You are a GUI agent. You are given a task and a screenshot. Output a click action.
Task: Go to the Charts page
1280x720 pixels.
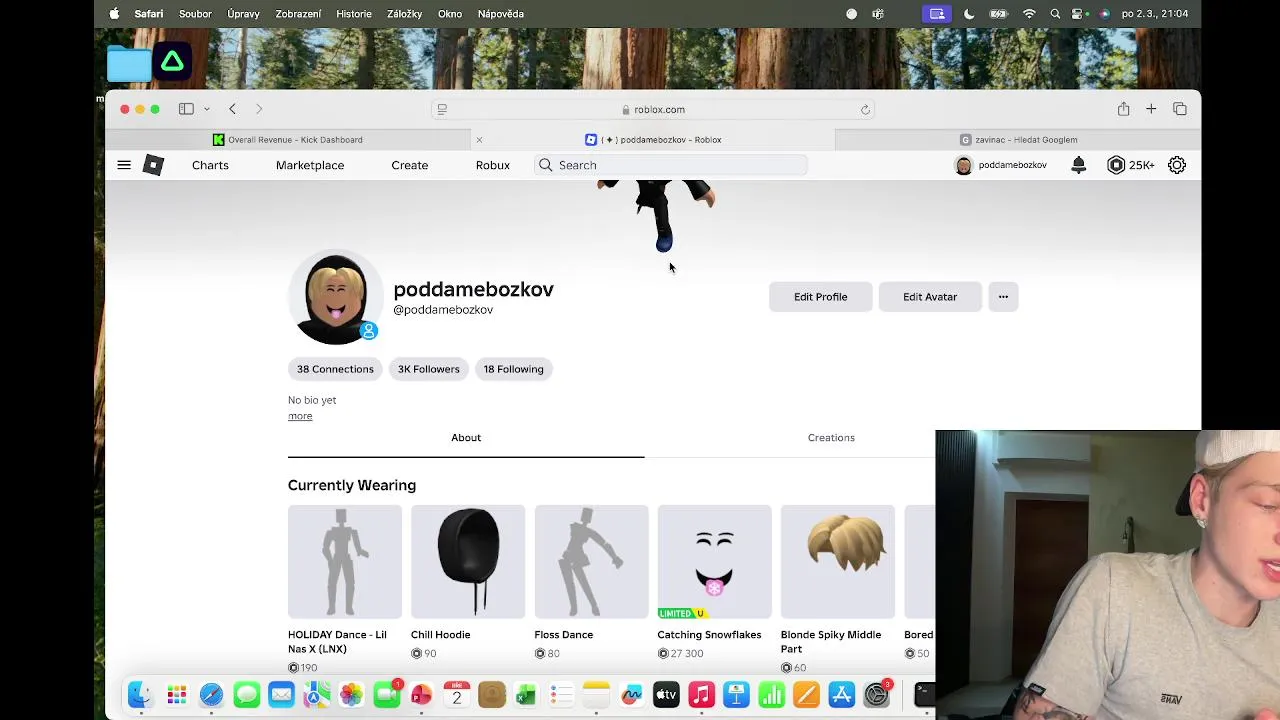coord(210,165)
